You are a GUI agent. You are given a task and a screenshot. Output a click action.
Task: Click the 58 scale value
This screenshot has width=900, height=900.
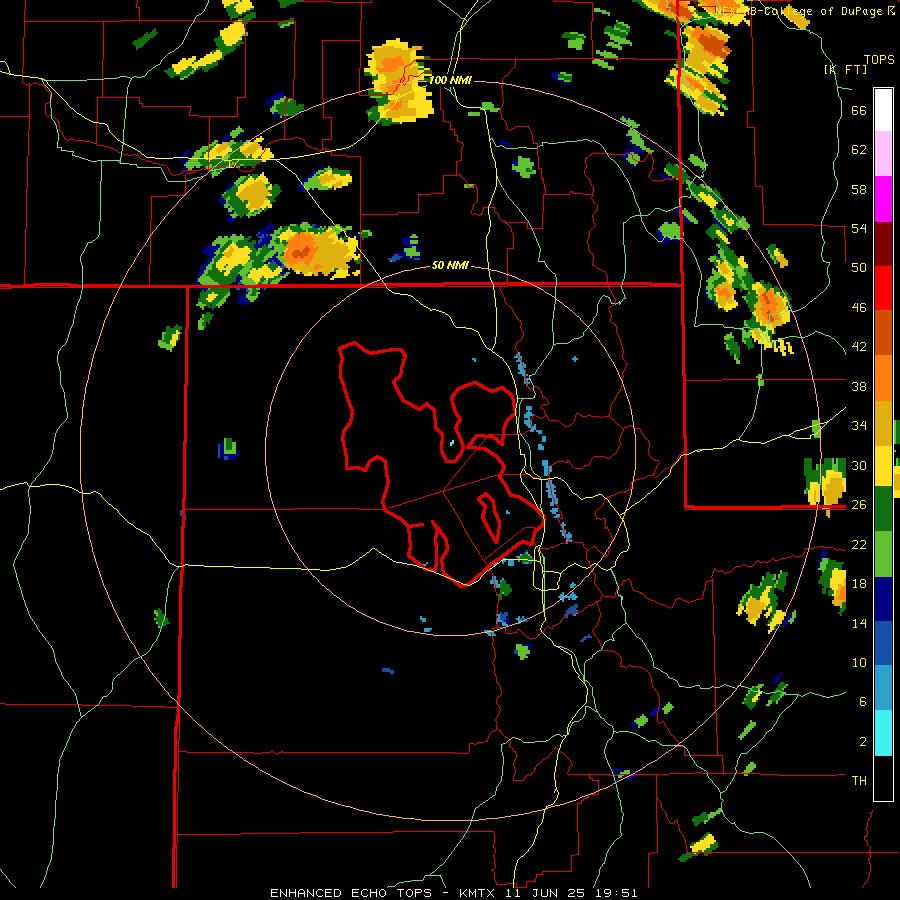859,189
